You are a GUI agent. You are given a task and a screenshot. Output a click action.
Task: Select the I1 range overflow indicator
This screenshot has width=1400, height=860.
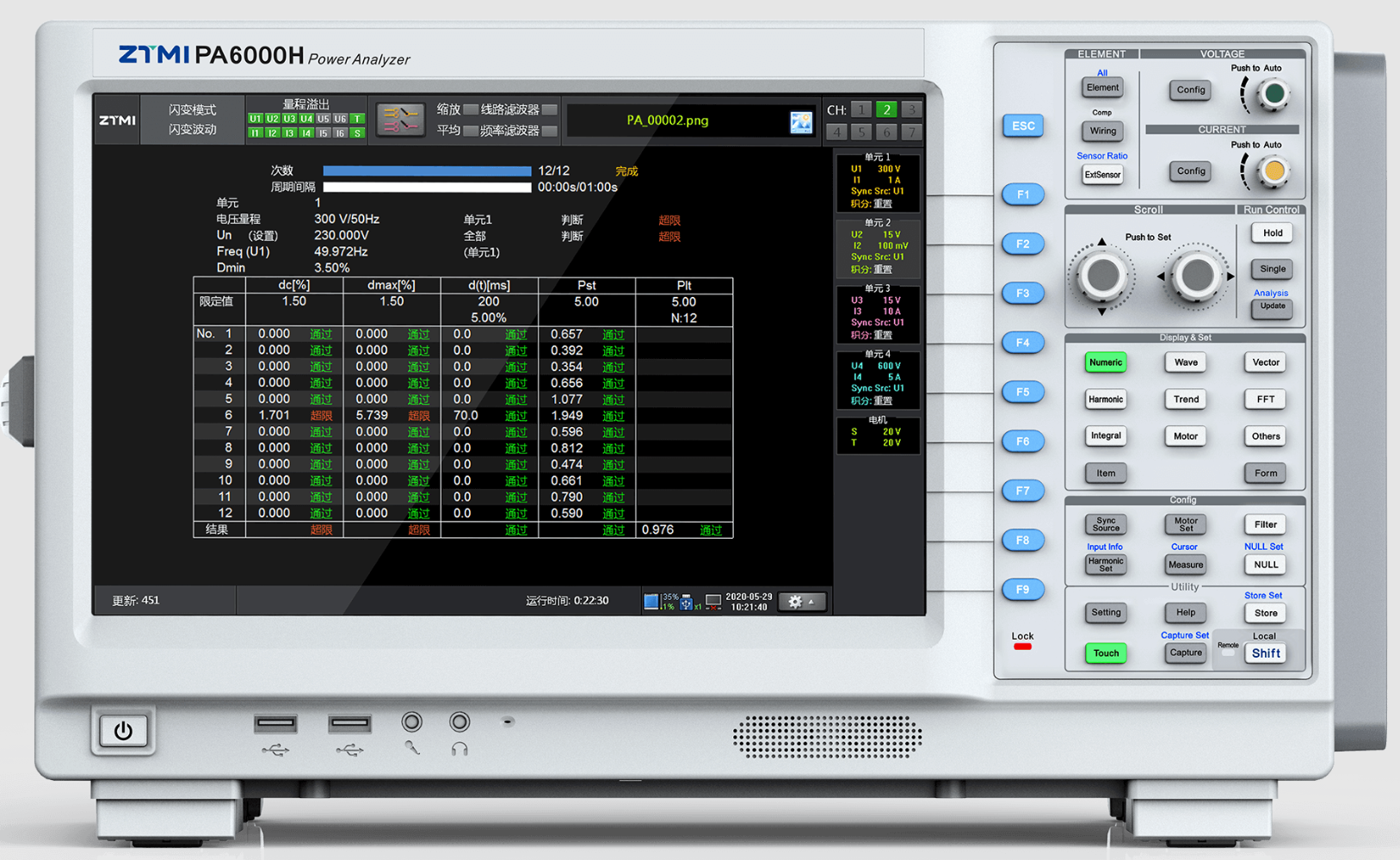pyautogui.click(x=256, y=133)
